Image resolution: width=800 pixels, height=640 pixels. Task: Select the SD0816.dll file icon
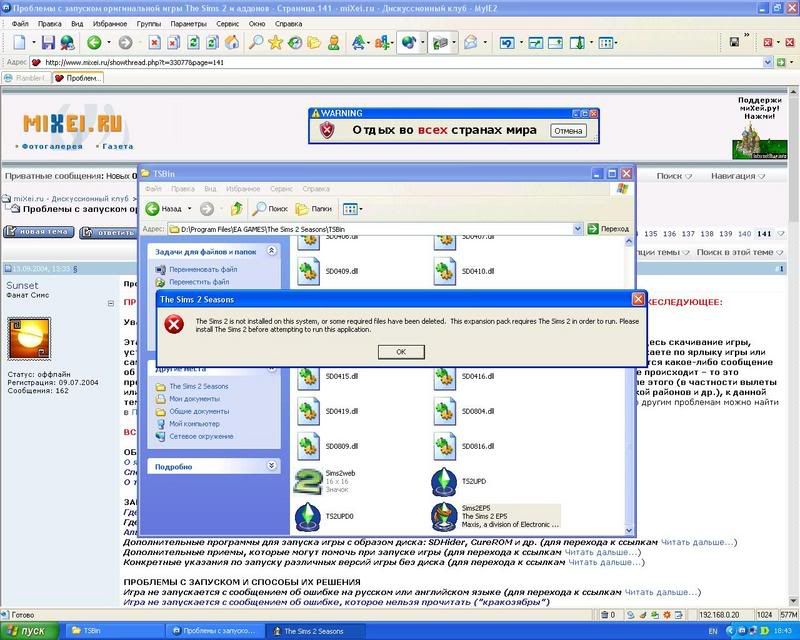[x=444, y=446]
